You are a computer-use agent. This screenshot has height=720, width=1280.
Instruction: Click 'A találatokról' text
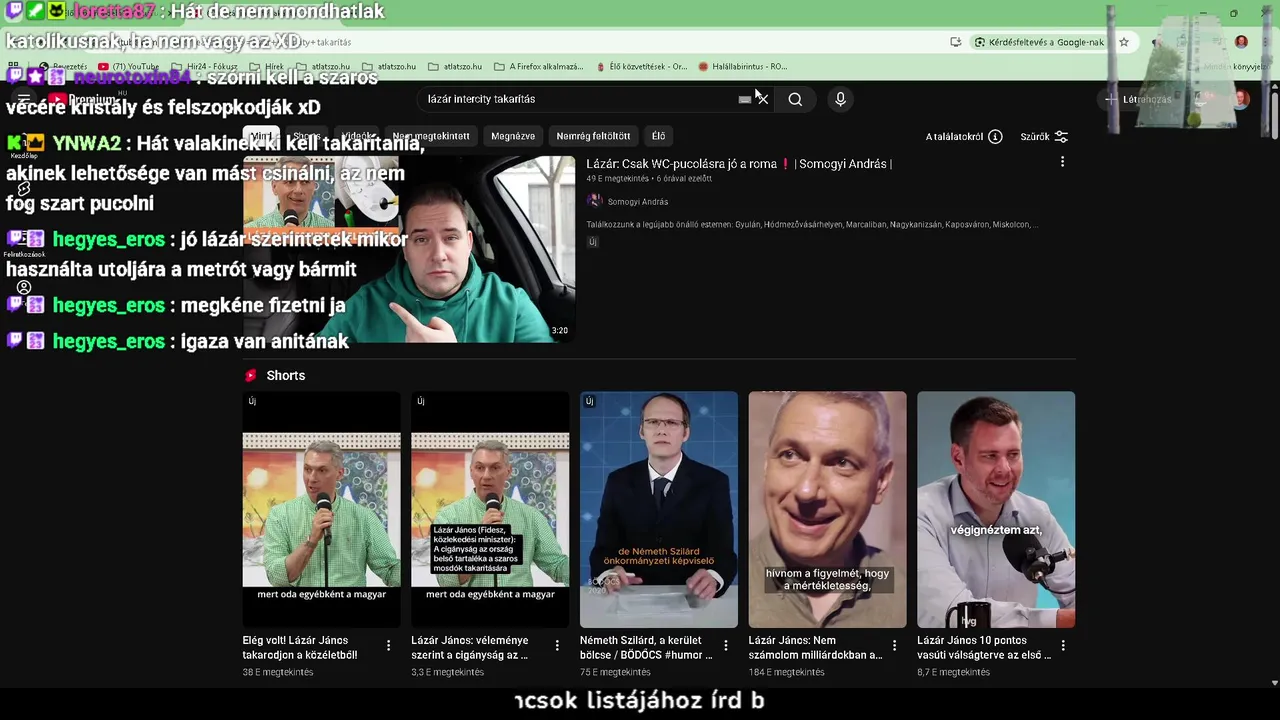click(x=954, y=136)
